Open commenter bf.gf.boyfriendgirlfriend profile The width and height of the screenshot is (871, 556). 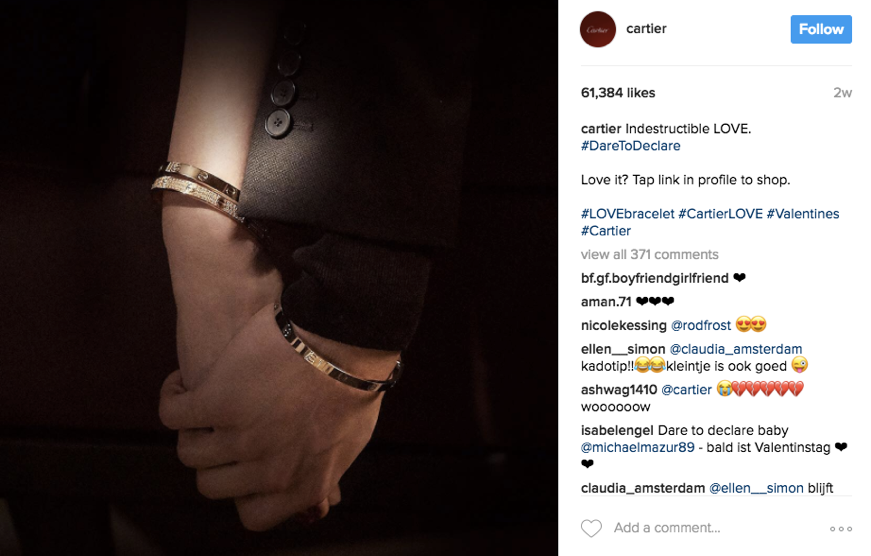pyautogui.click(x=654, y=278)
